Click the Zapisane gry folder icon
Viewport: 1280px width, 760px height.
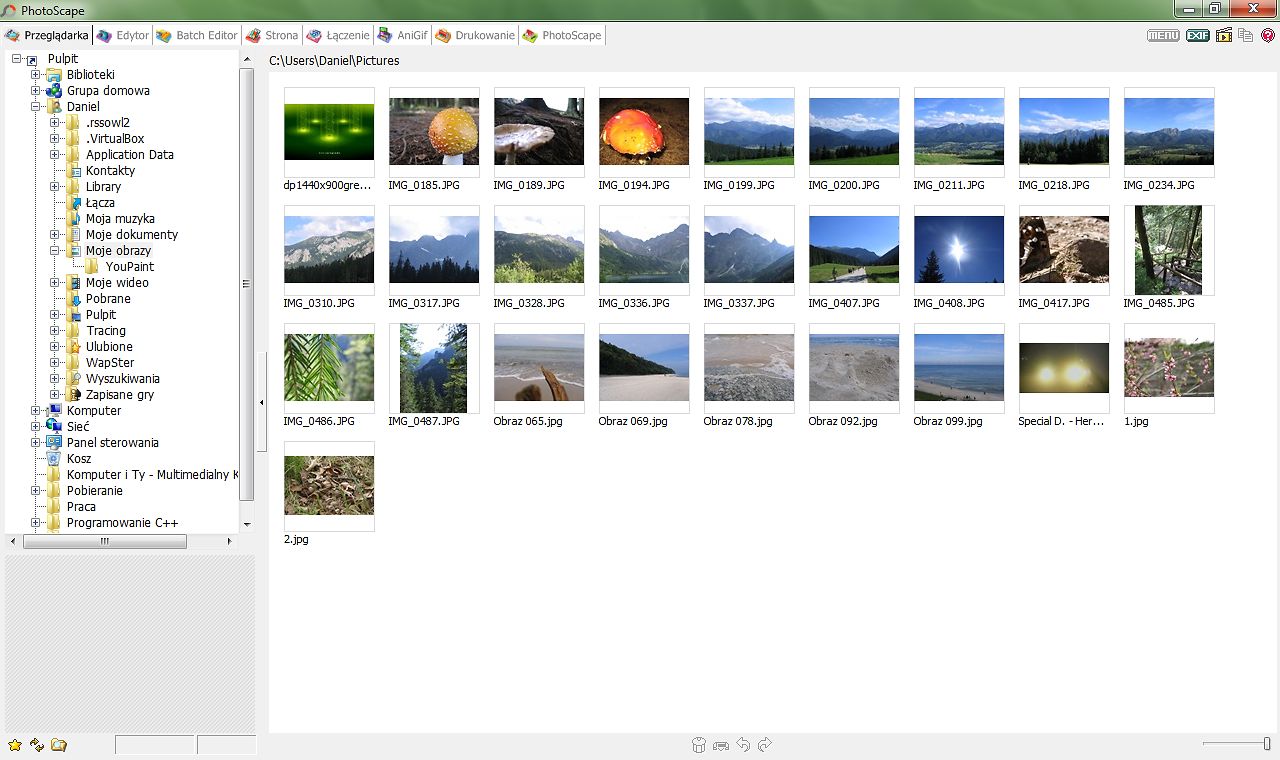pyautogui.click(x=74, y=395)
